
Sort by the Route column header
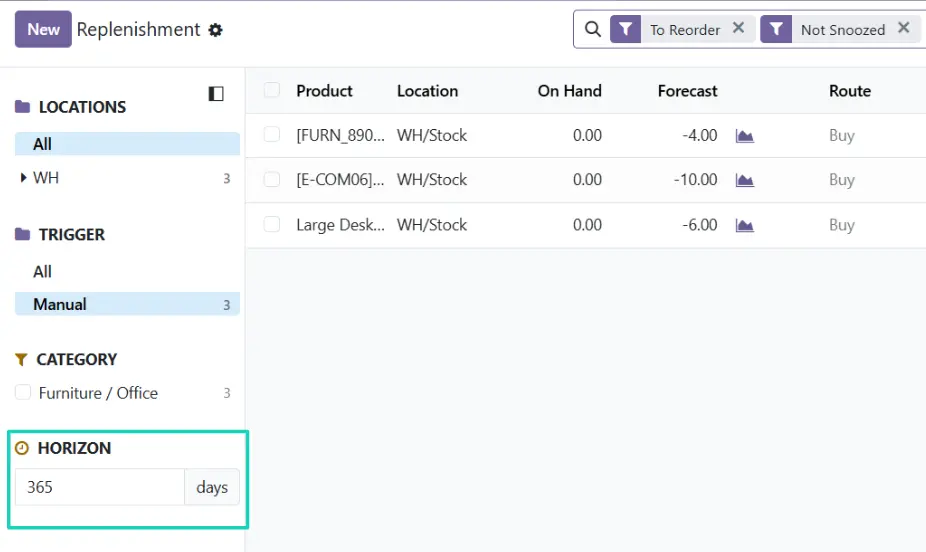click(850, 91)
